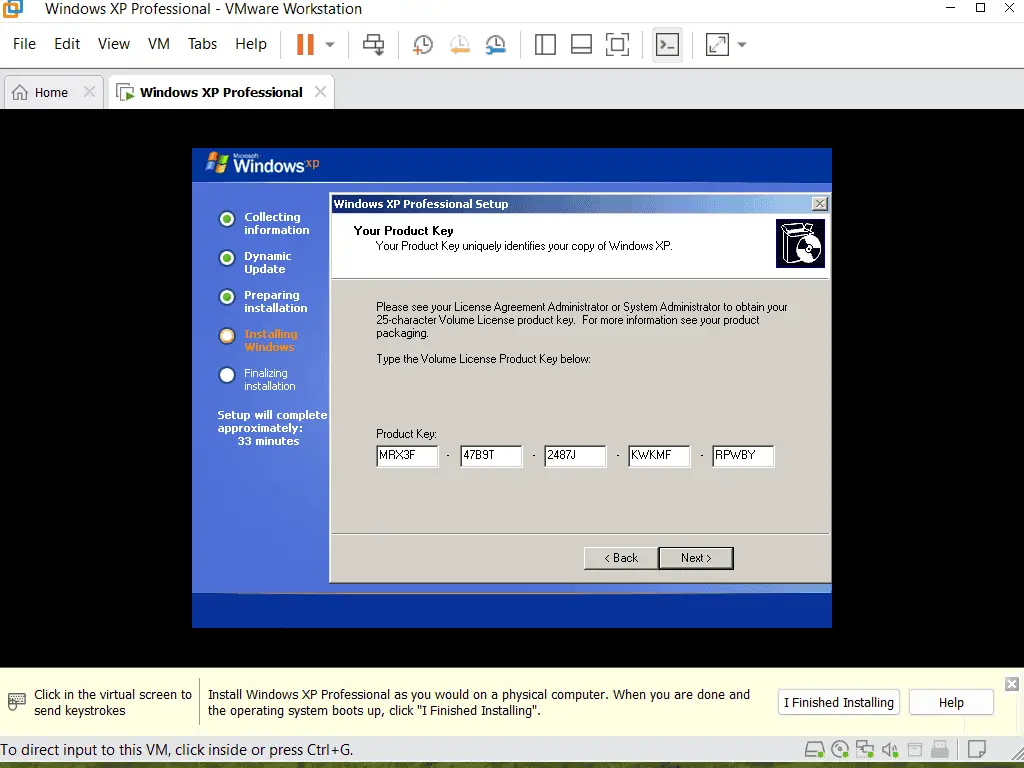Click the Send Ctrl+Alt+Del toolbar icon
1024x768 pixels.
tap(374, 44)
